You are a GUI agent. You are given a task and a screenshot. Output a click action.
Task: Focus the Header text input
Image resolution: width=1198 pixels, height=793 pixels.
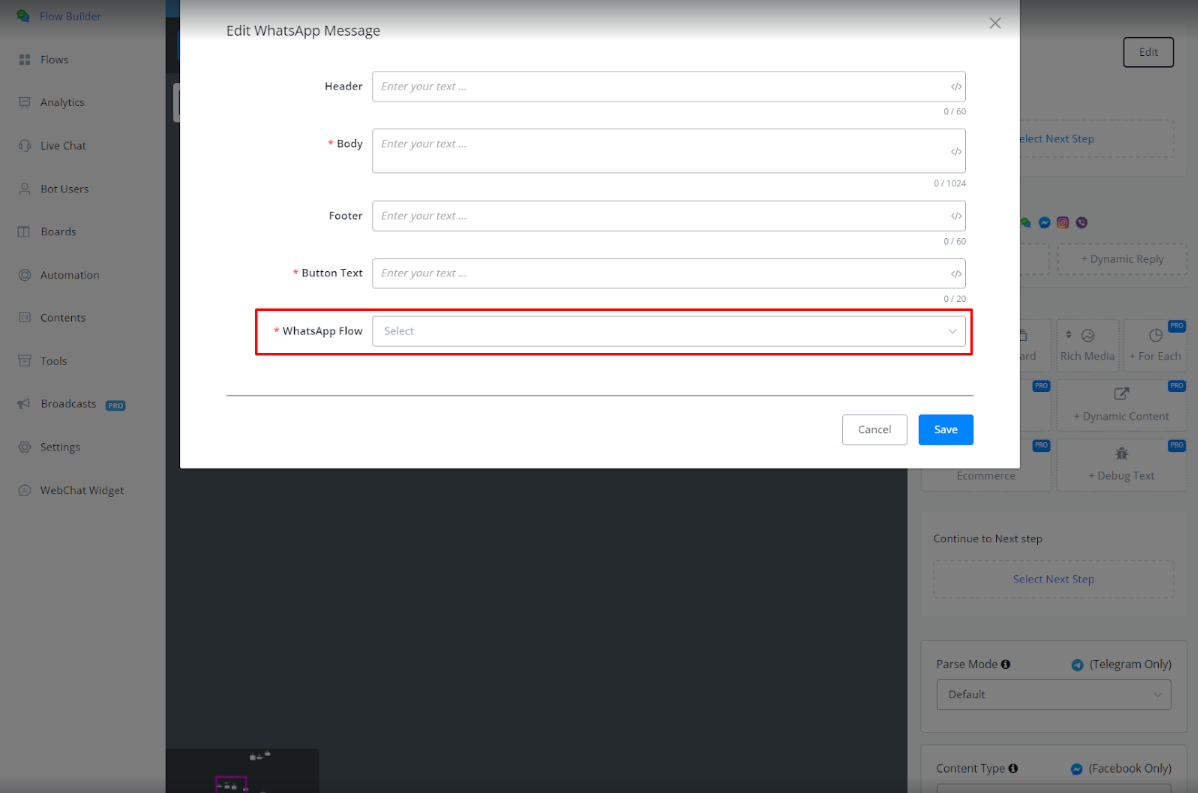(x=660, y=87)
